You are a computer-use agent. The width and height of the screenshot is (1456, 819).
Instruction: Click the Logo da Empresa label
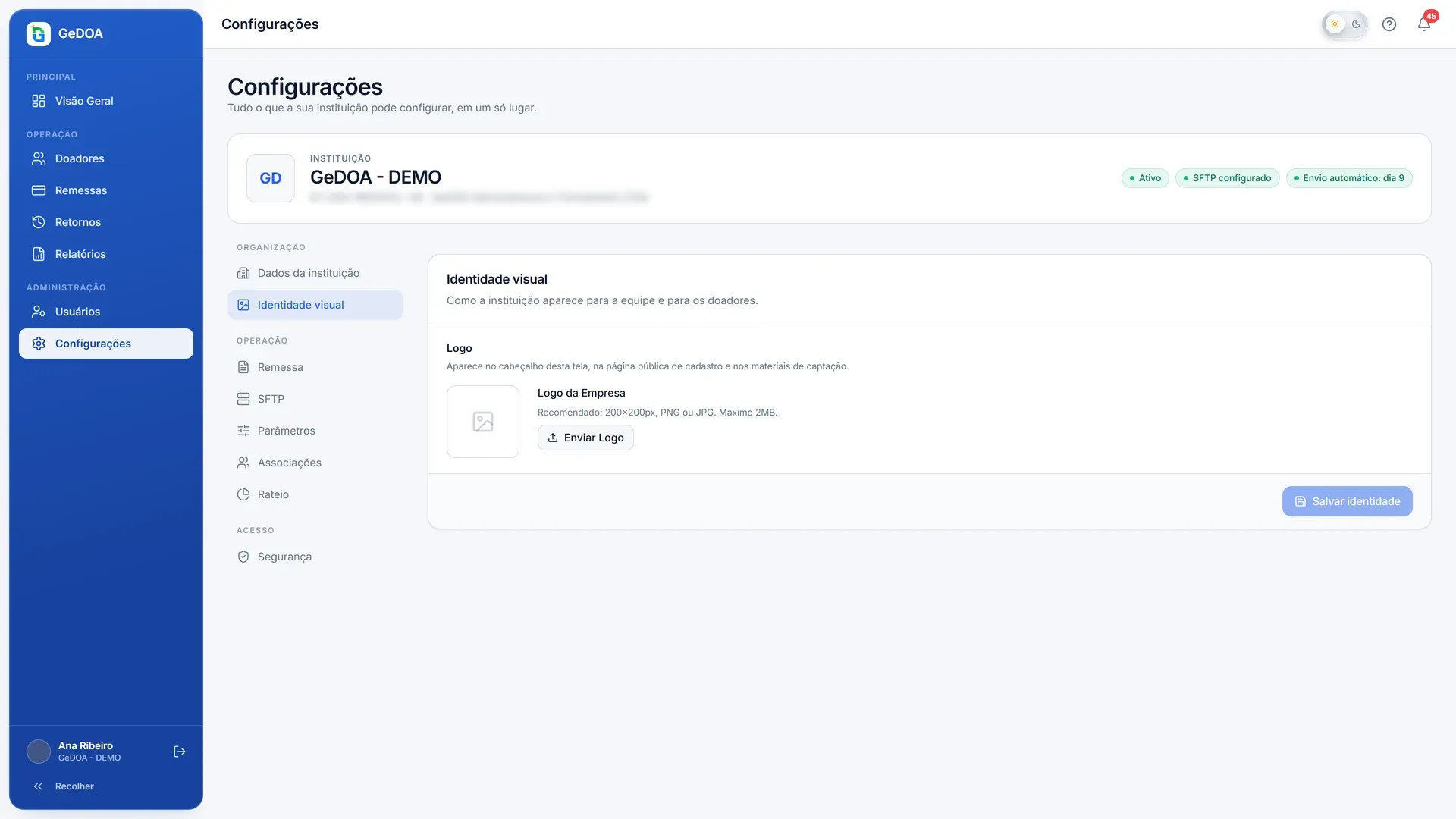tap(582, 393)
